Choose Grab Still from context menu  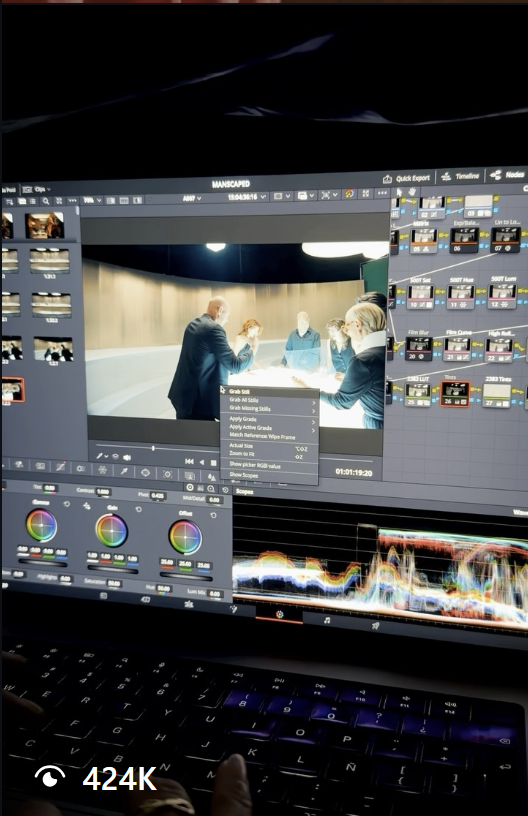(269, 392)
